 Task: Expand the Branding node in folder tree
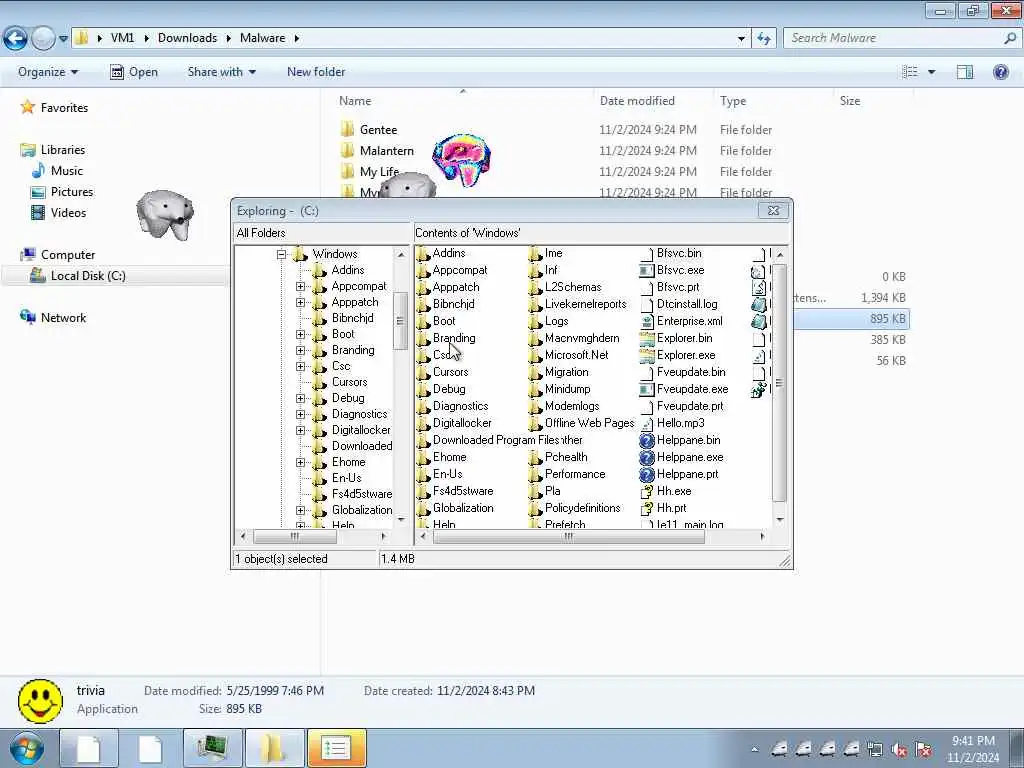tap(300, 351)
